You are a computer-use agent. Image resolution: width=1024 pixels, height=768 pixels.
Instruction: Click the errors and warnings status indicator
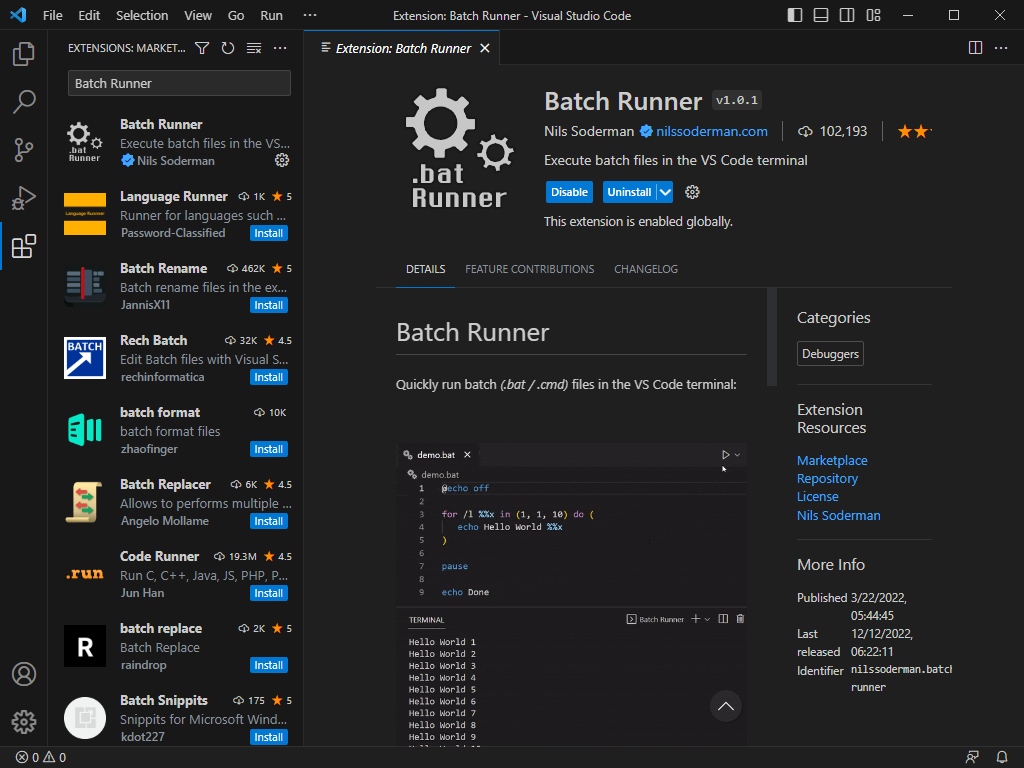coord(40,758)
